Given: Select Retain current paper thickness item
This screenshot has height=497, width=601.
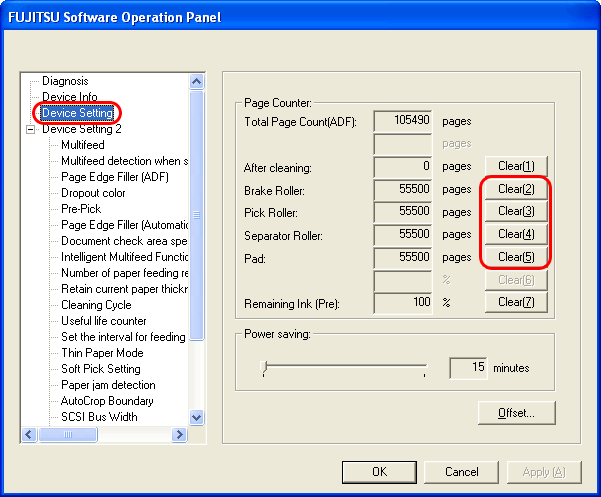Looking at the screenshot, I should pos(125,289).
